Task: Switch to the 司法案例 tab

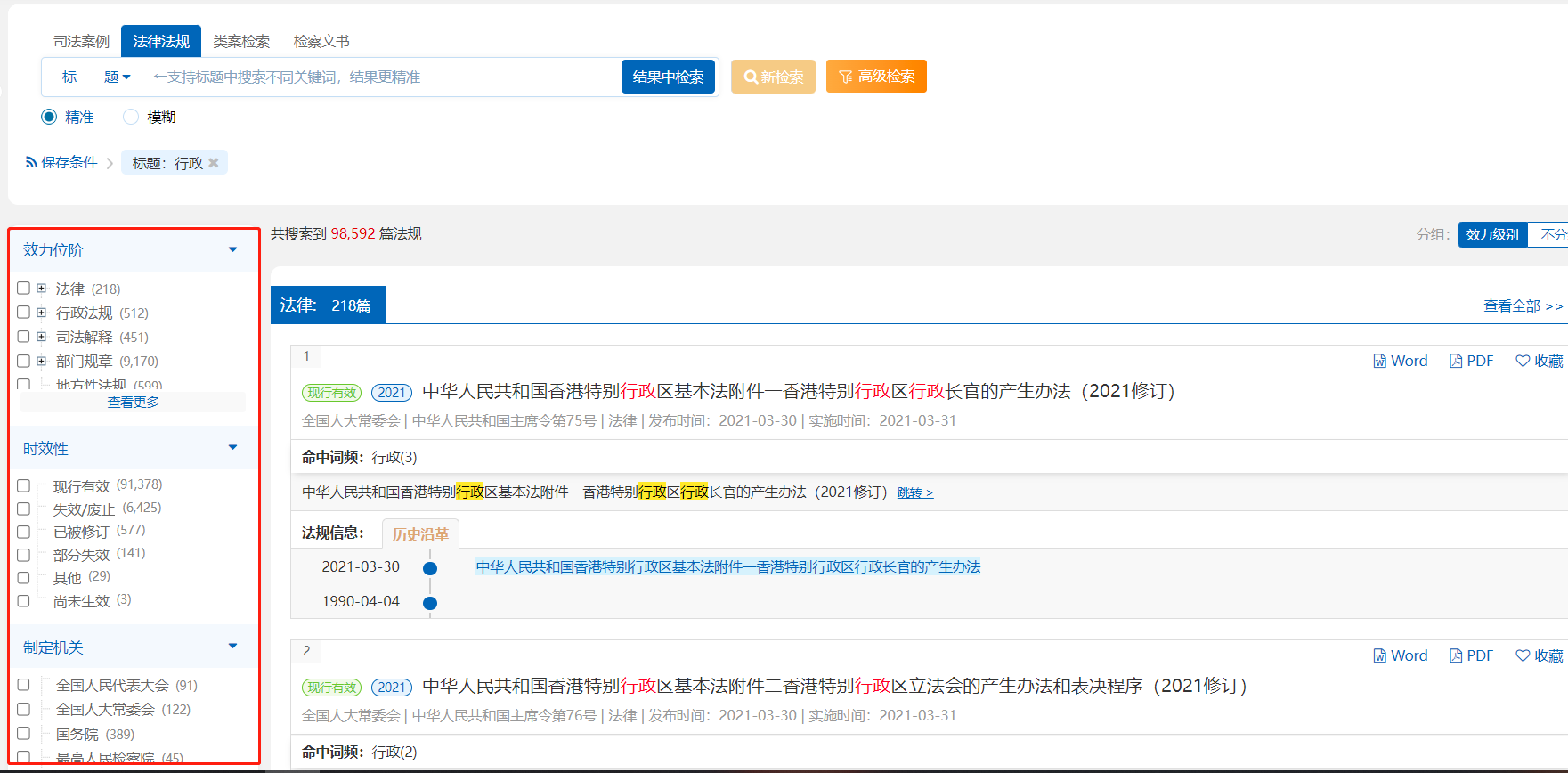Action: [x=81, y=42]
